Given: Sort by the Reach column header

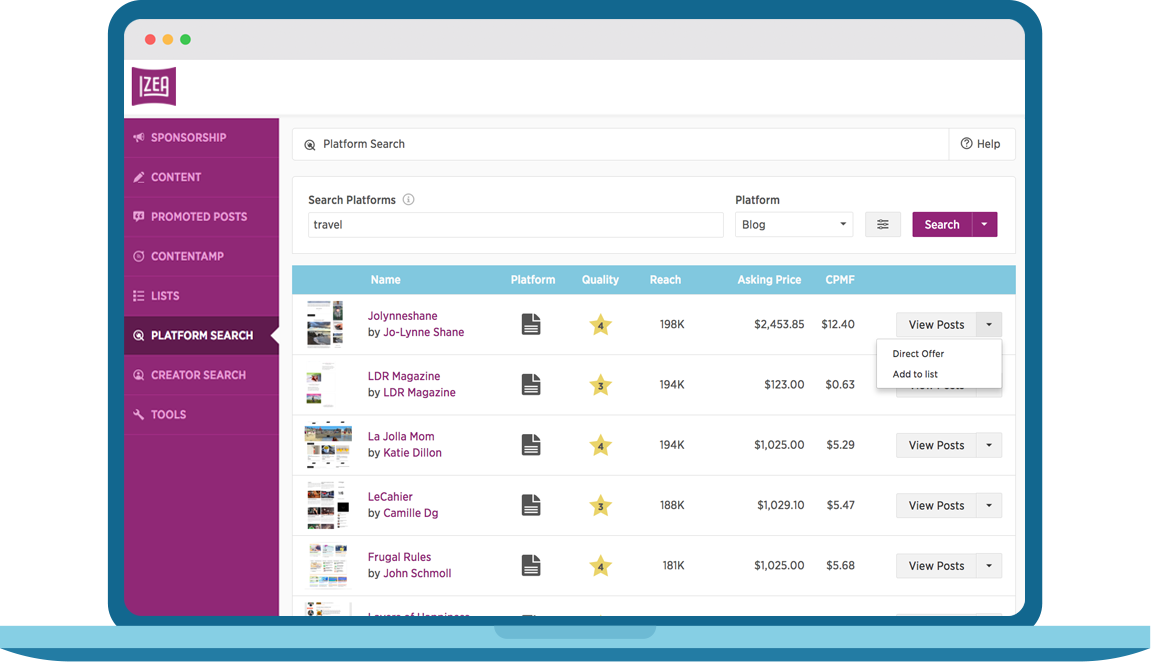Looking at the screenshot, I should [665, 280].
